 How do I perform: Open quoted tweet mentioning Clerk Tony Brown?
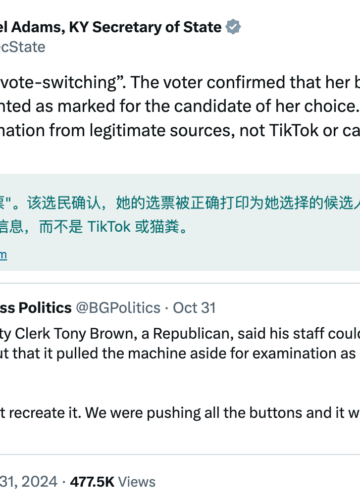180,333
